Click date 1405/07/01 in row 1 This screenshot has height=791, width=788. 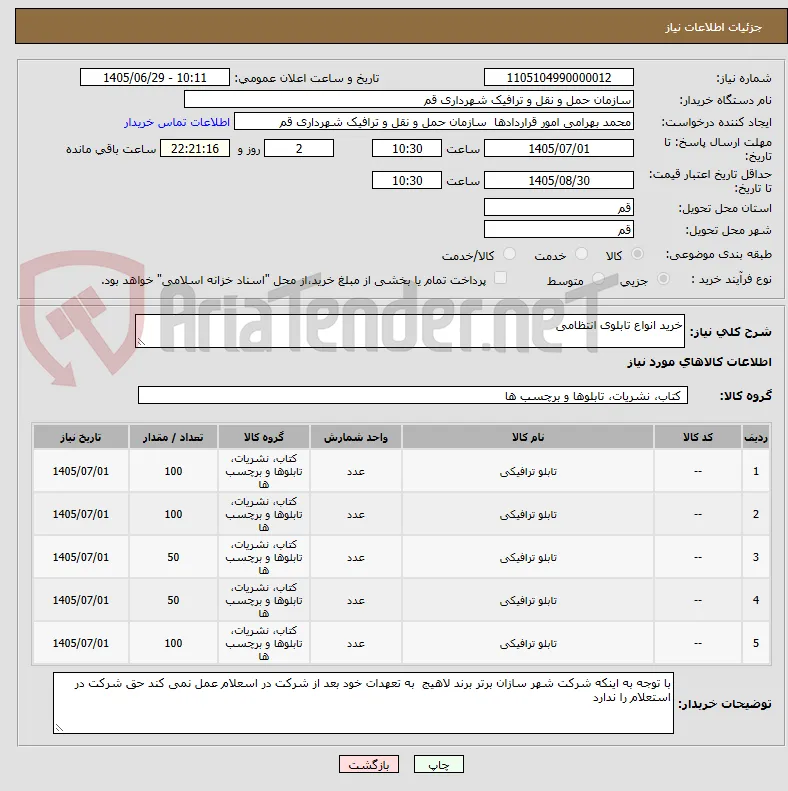81,471
